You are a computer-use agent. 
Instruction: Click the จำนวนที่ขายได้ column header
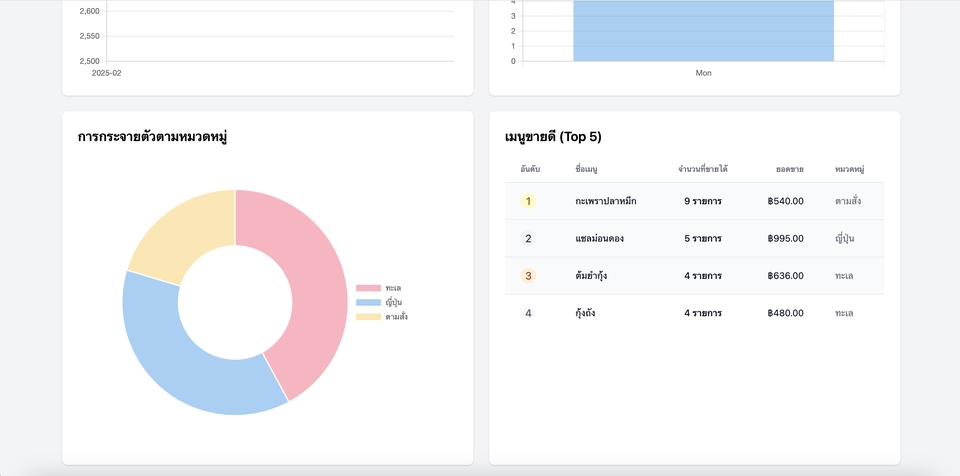pos(703,169)
